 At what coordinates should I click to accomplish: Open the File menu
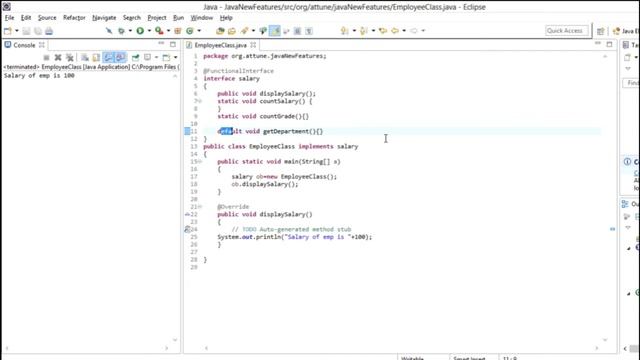click(x=9, y=18)
